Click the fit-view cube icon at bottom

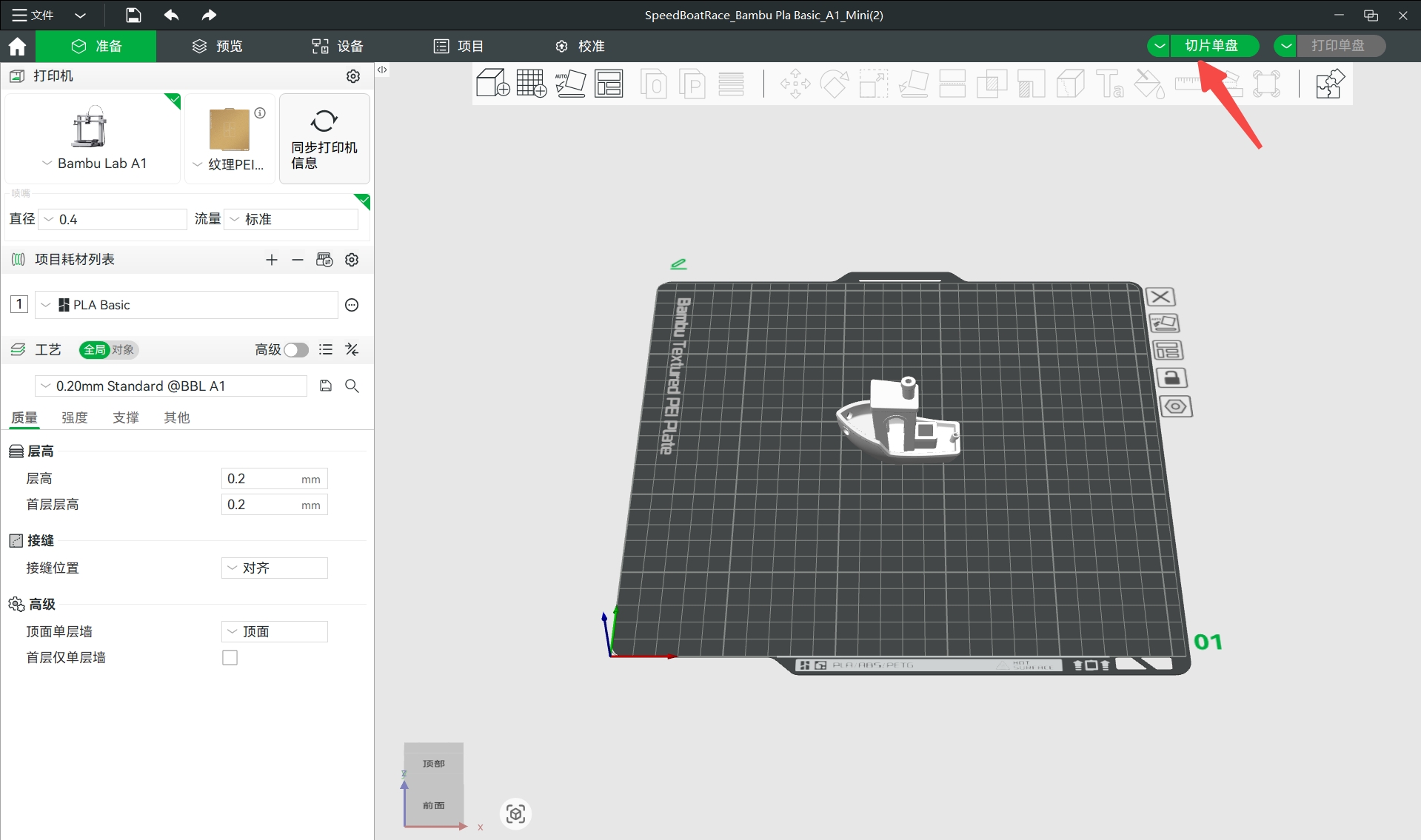coord(516,814)
